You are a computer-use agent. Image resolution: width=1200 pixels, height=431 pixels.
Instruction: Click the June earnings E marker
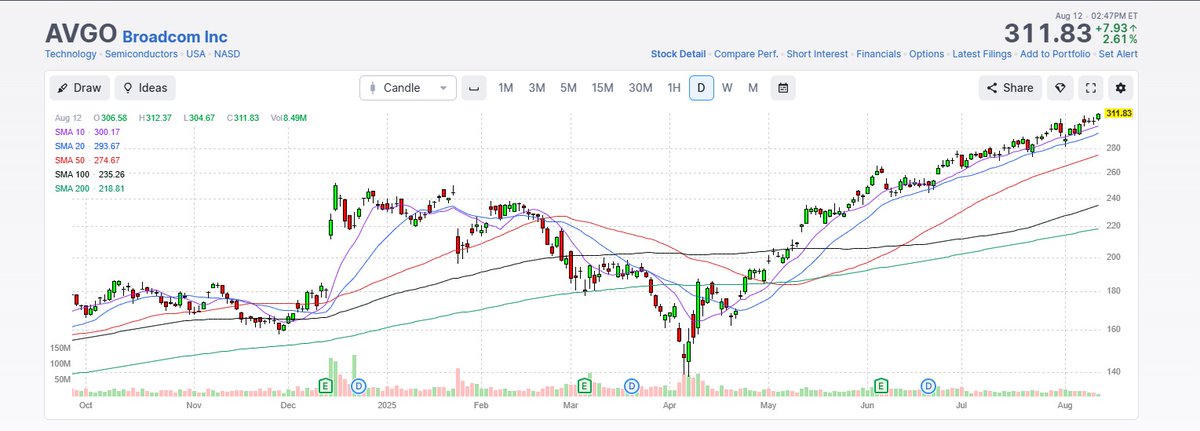tap(882, 385)
